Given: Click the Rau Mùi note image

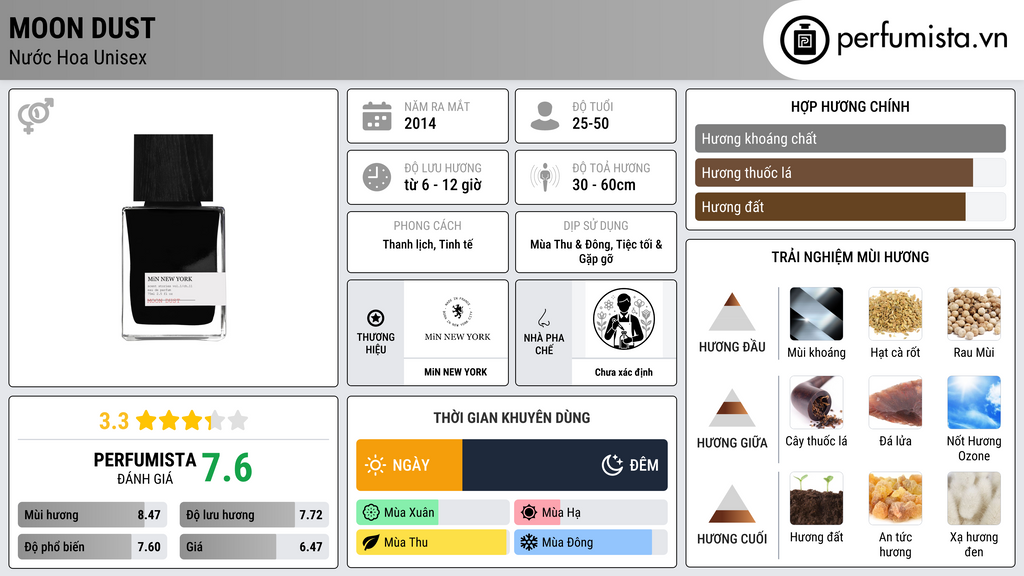Looking at the screenshot, I should 974,314.
